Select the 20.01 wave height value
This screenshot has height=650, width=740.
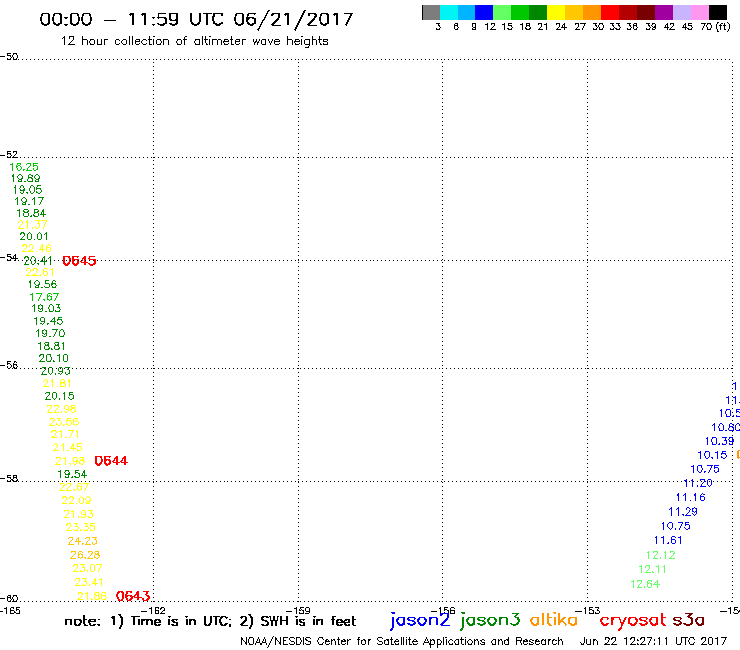pos(34,236)
